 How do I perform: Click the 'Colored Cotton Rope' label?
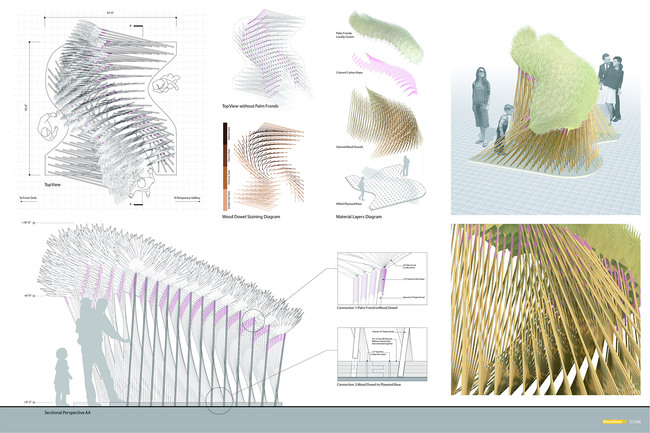[349, 73]
